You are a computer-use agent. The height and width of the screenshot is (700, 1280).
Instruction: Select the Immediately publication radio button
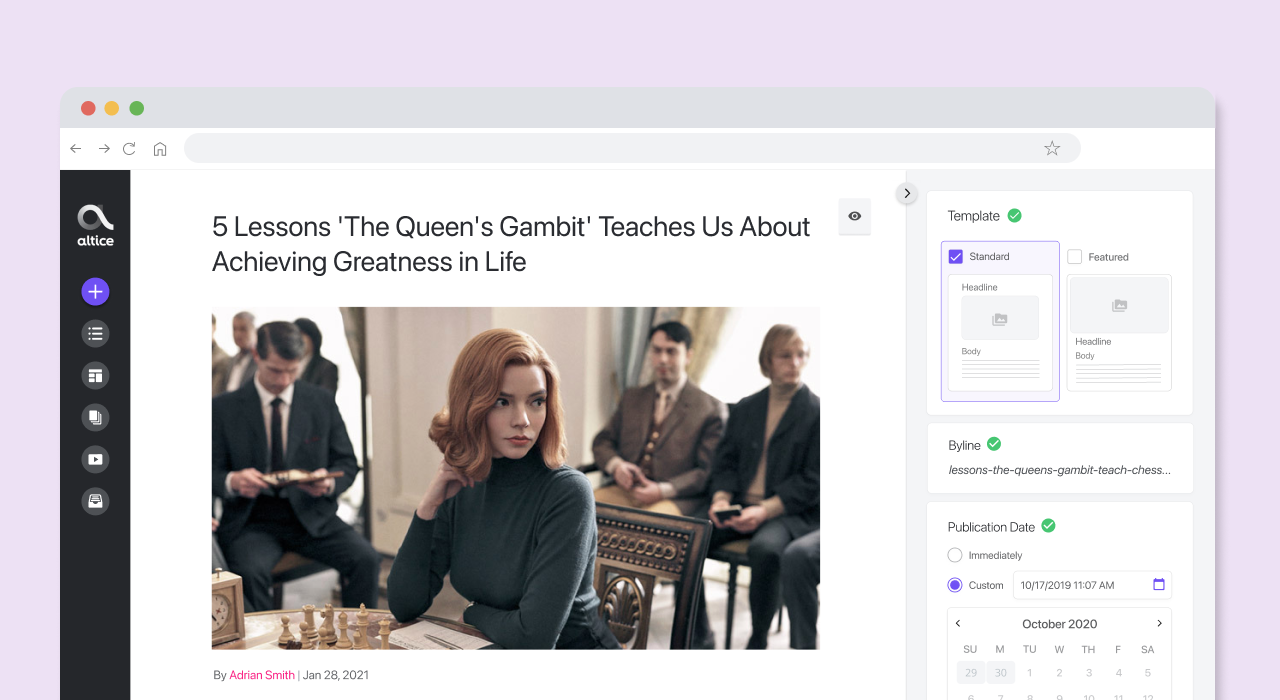955,555
